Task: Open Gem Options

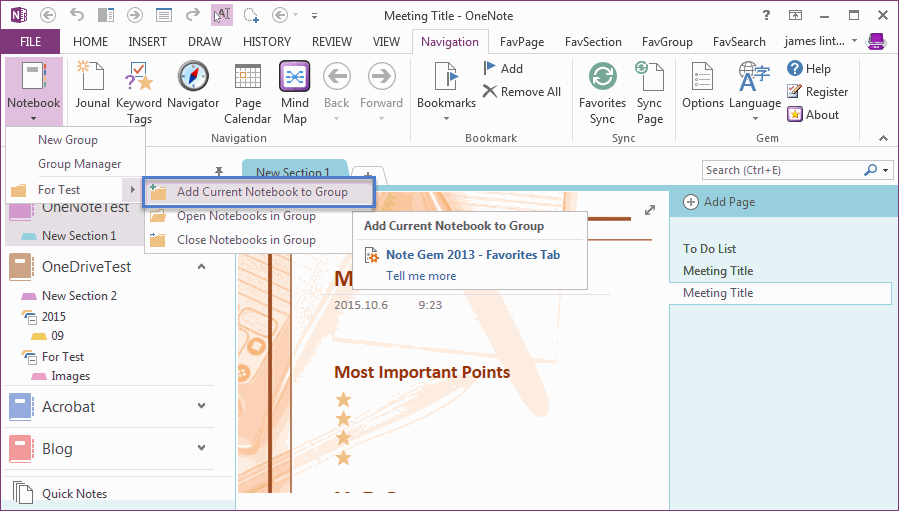Action: (703, 86)
